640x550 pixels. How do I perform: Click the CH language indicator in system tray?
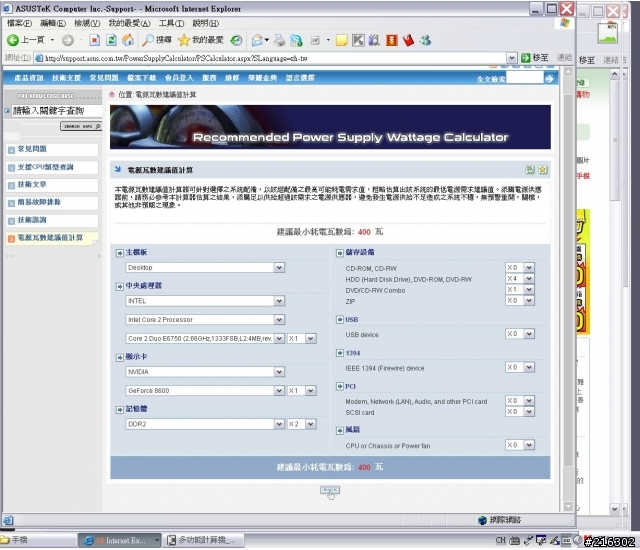tap(501, 541)
